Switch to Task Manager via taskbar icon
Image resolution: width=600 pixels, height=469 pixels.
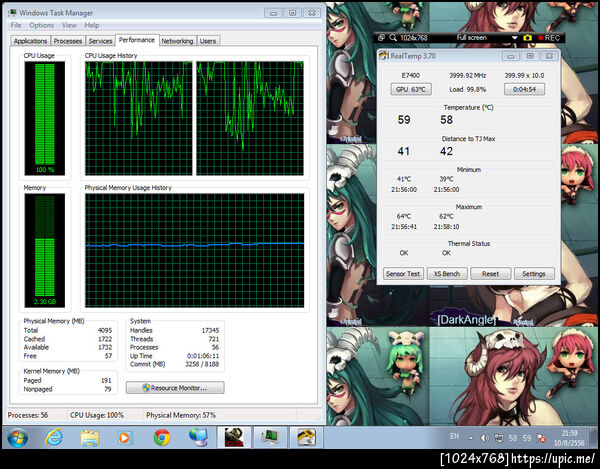tap(270, 437)
